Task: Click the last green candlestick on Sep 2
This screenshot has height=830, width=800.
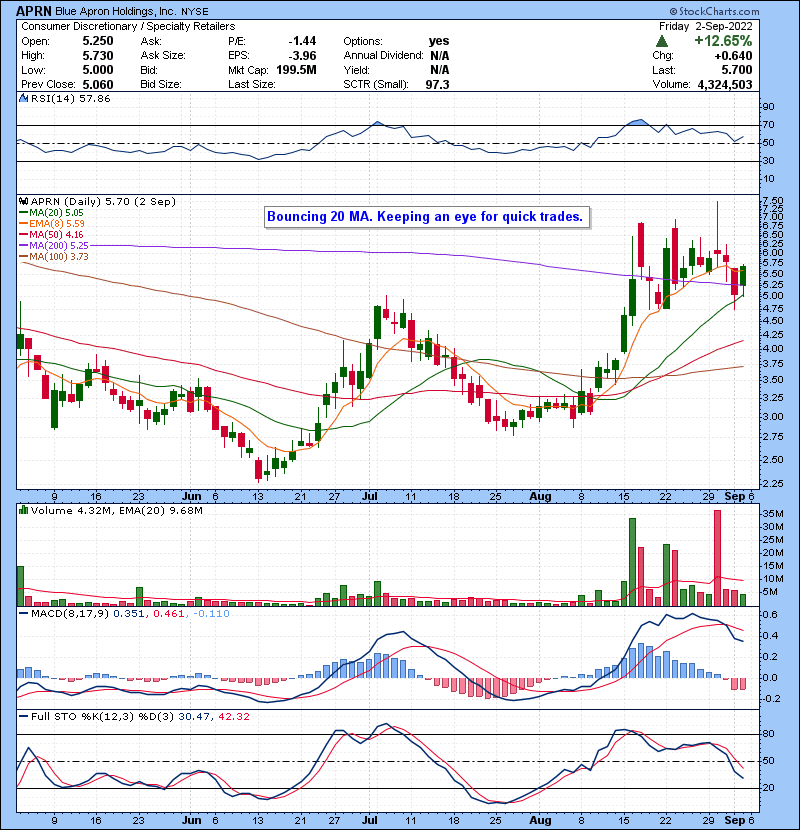Action: click(743, 276)
